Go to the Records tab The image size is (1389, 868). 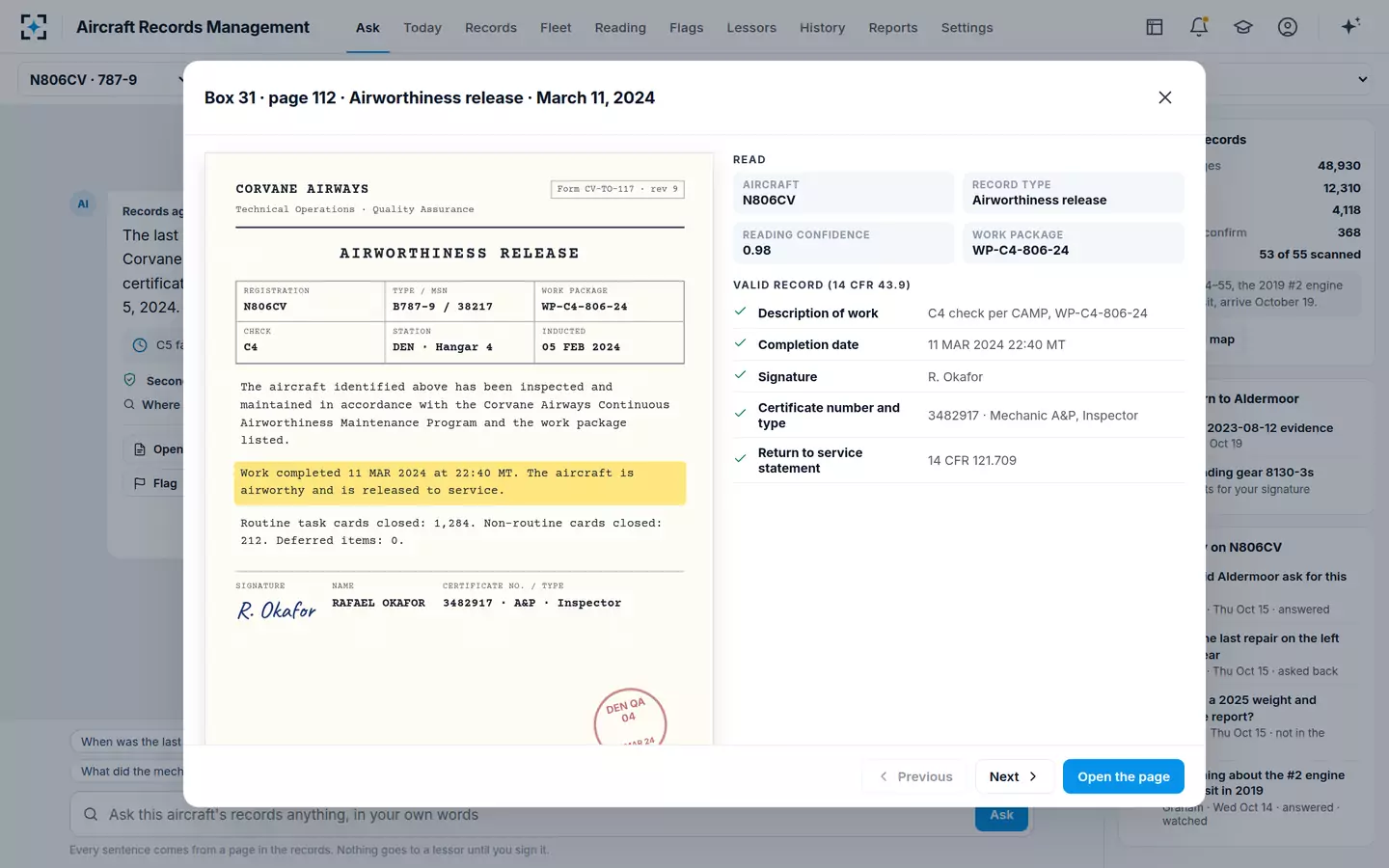click(x=491, y=27)
